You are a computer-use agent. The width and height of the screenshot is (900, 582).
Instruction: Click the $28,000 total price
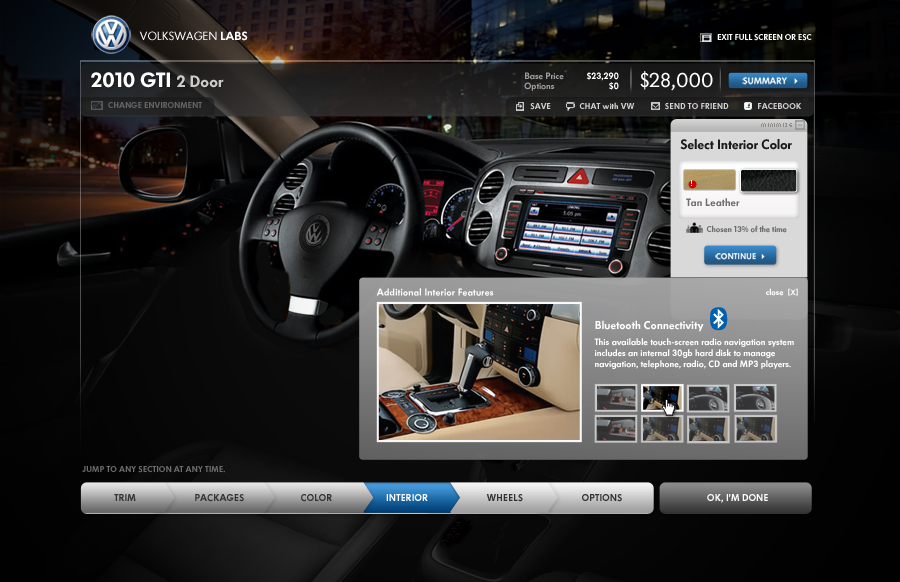tap(676, 80)
